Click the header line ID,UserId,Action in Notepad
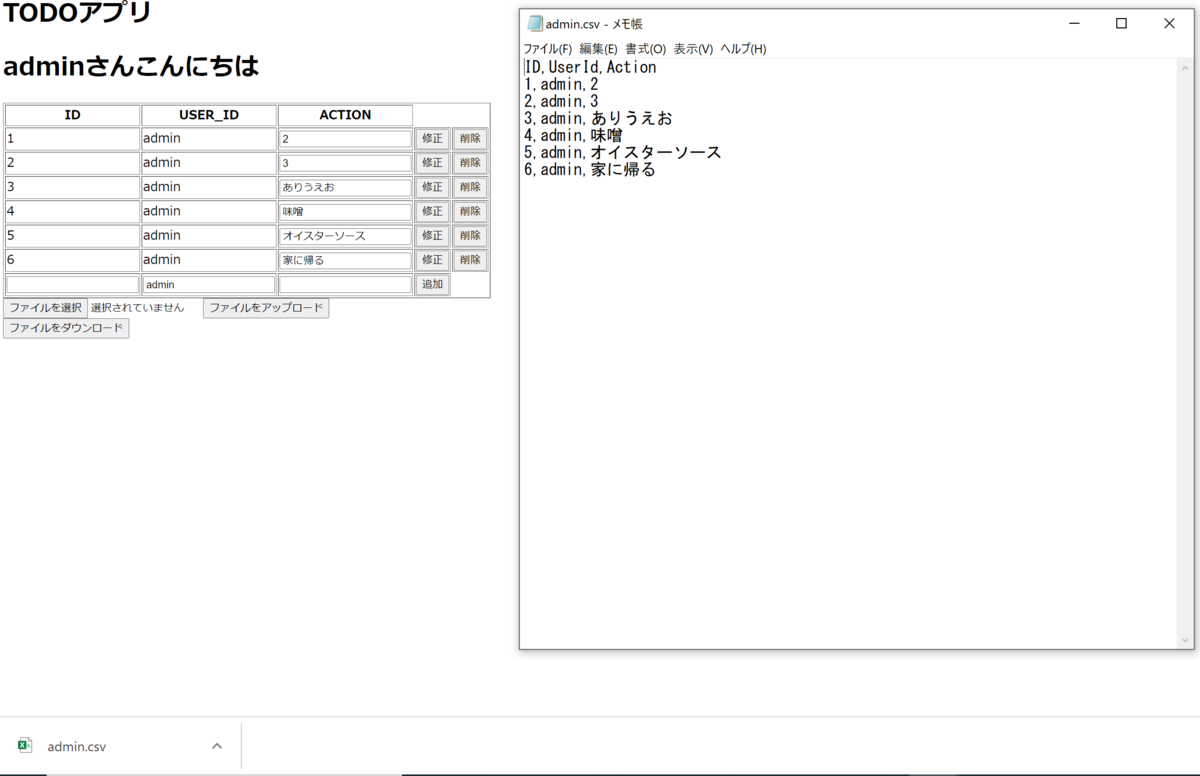1200x776 pixels. pos(590,68)
